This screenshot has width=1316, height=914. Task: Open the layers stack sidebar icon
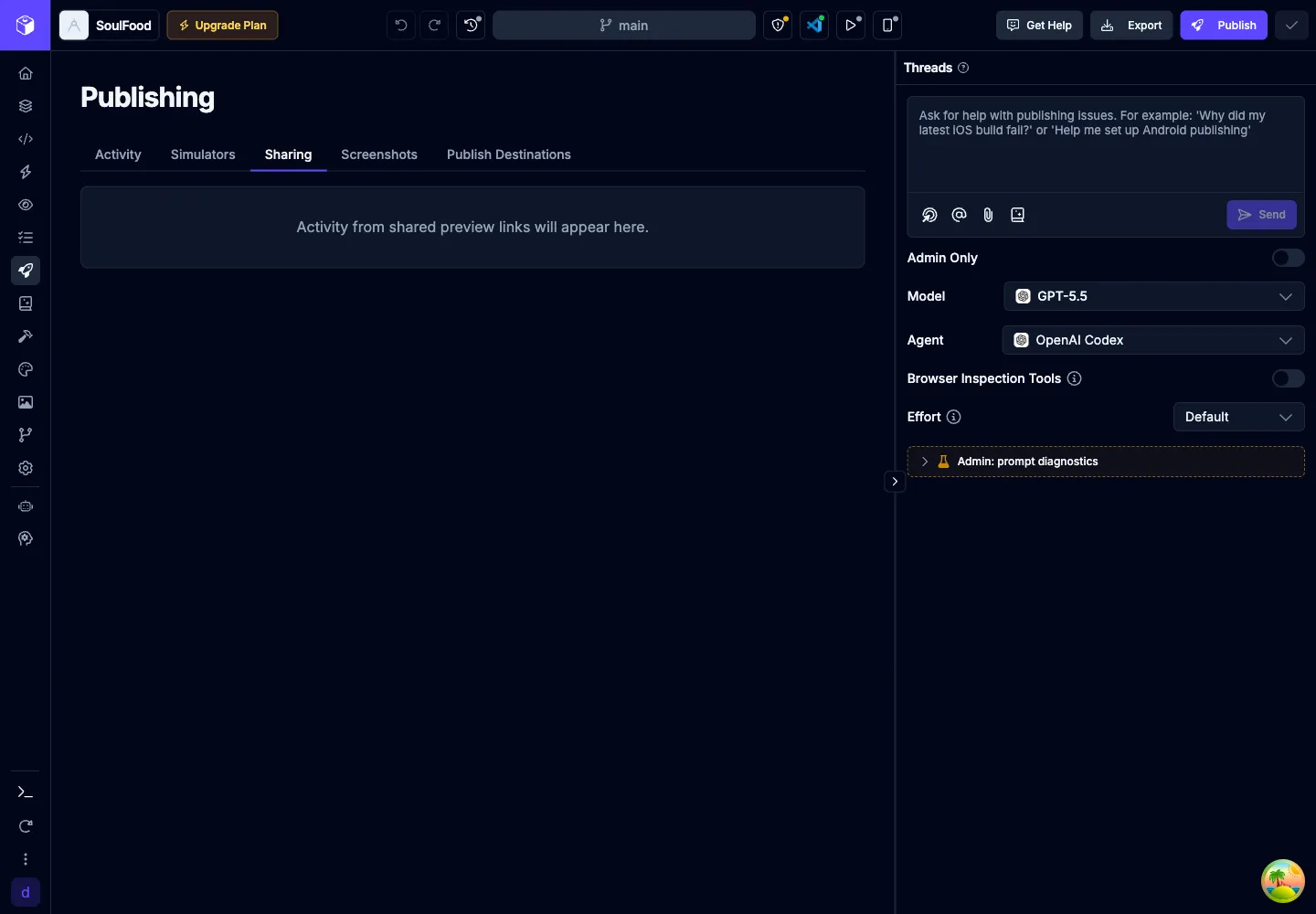[26, 106]
